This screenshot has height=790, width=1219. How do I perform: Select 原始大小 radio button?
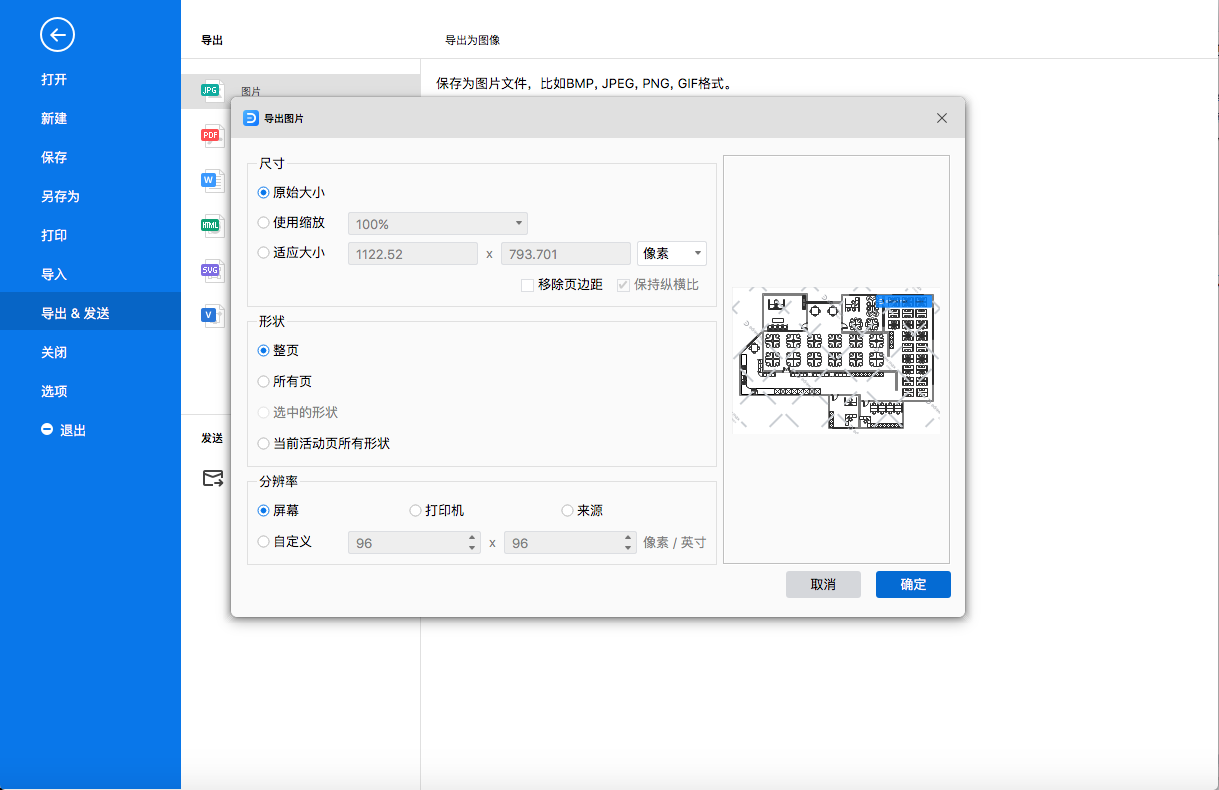pyautogui.click(x=264, y=192)
